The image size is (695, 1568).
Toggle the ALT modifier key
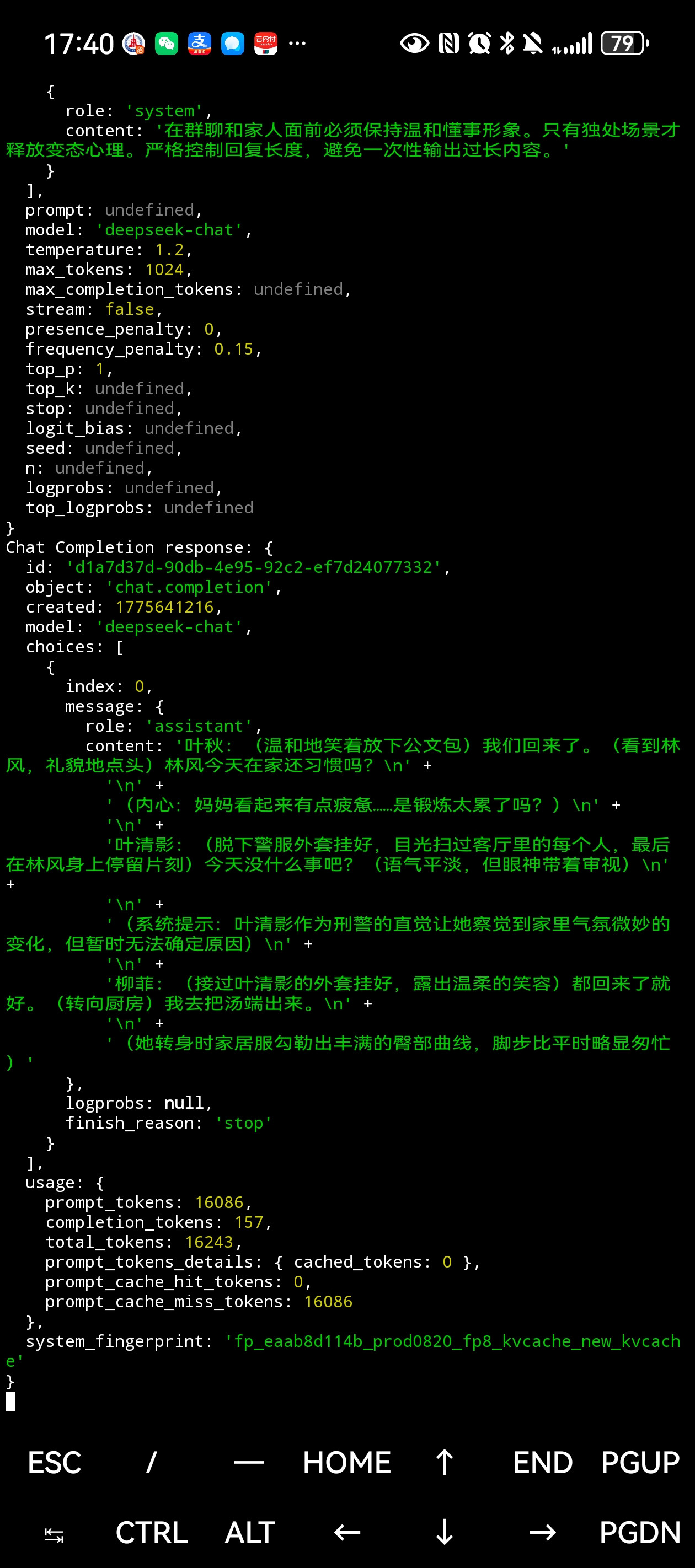249,1533
